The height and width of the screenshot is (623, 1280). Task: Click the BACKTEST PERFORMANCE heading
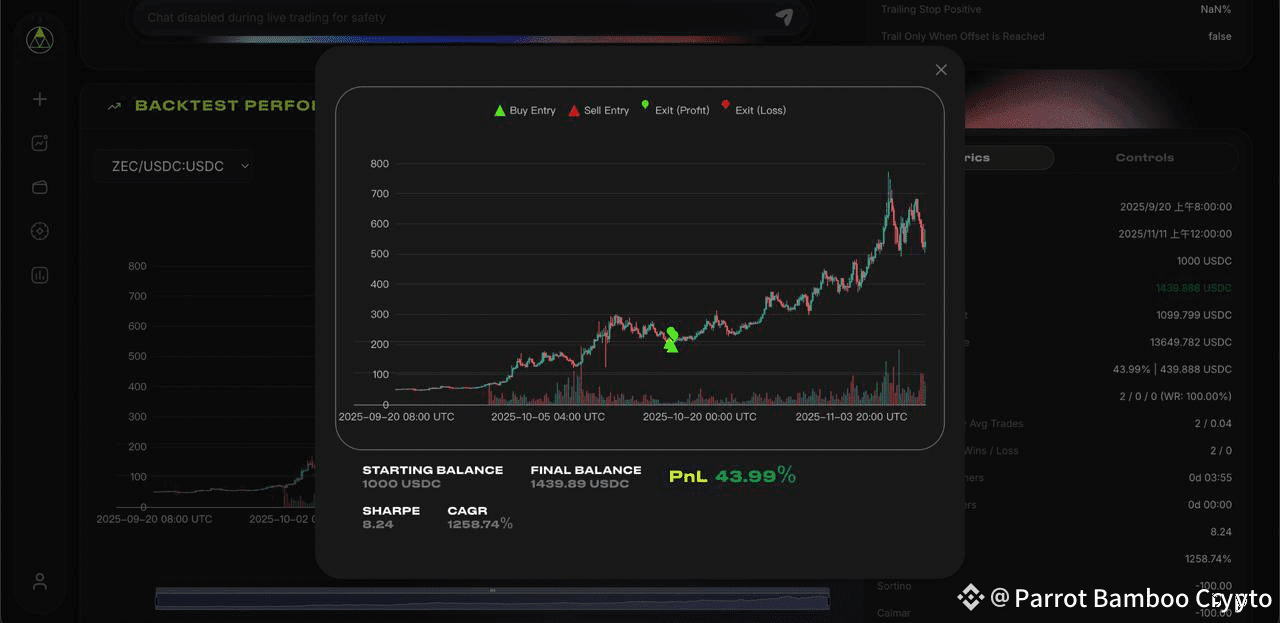tap(225, 104)
